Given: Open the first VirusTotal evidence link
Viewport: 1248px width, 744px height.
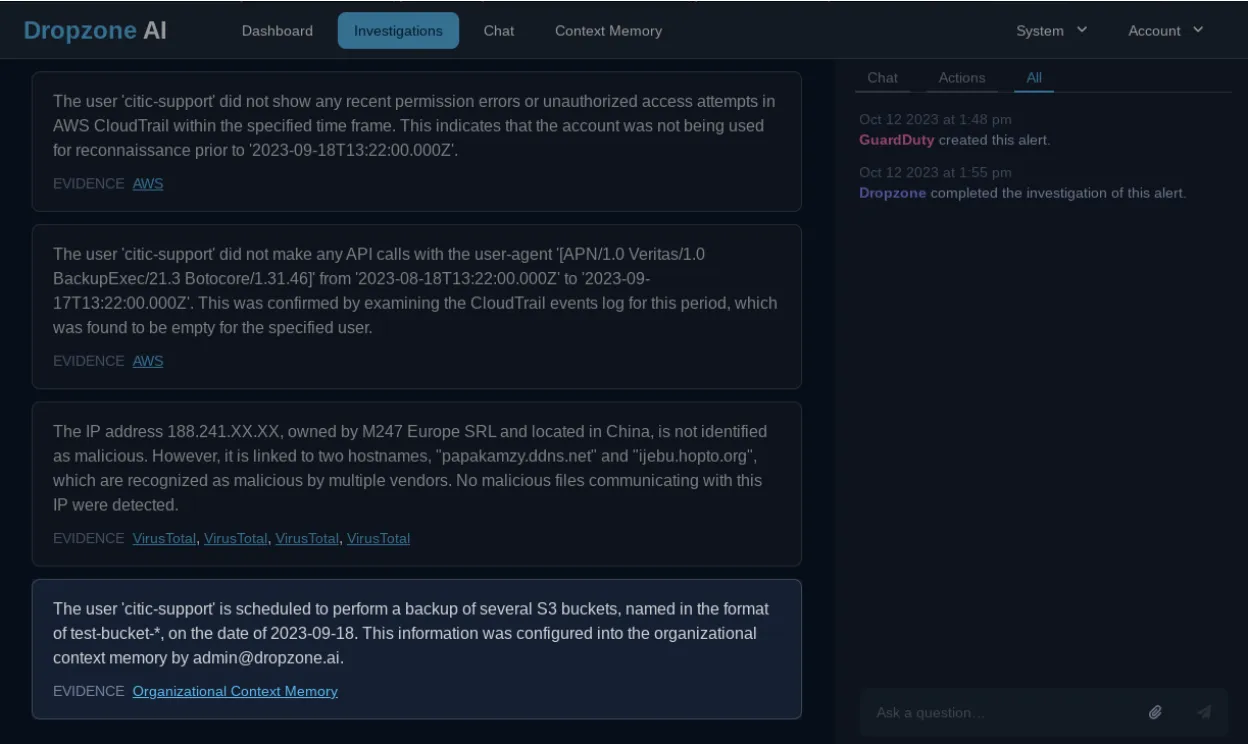Looking at the screenshot, I should click(x=163, y=538).
